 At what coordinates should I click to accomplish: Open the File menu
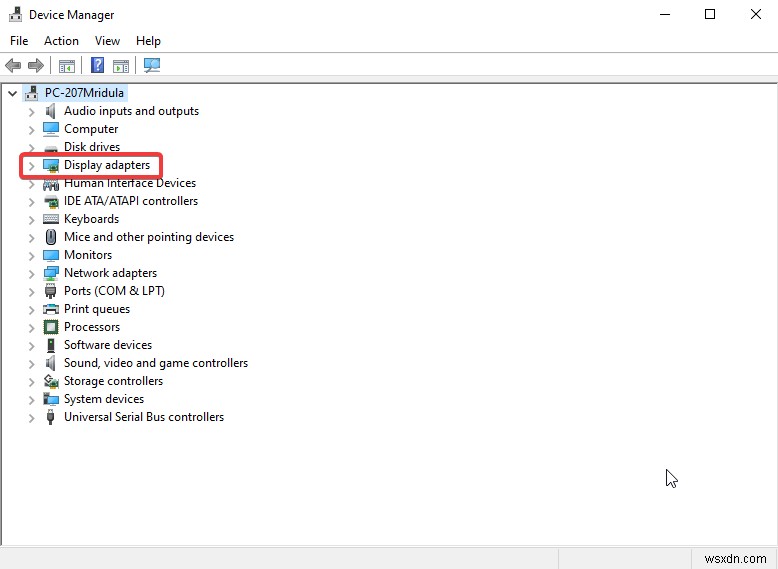(19, 41)
